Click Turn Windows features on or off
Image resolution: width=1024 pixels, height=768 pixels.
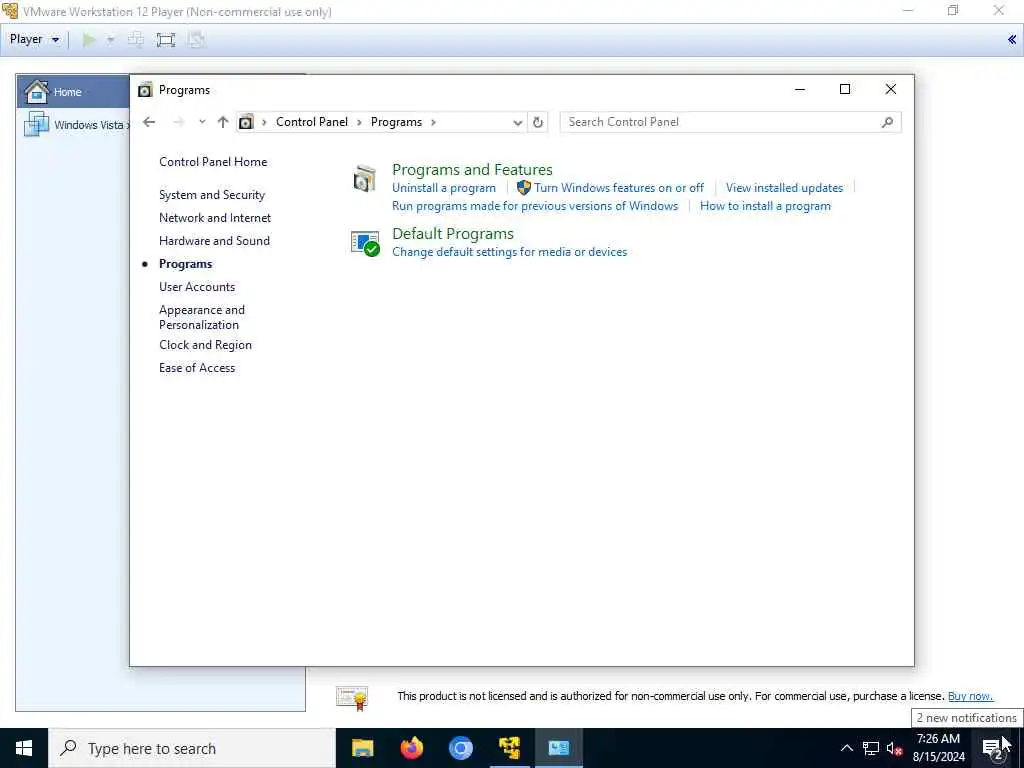[x=618, y=188]
